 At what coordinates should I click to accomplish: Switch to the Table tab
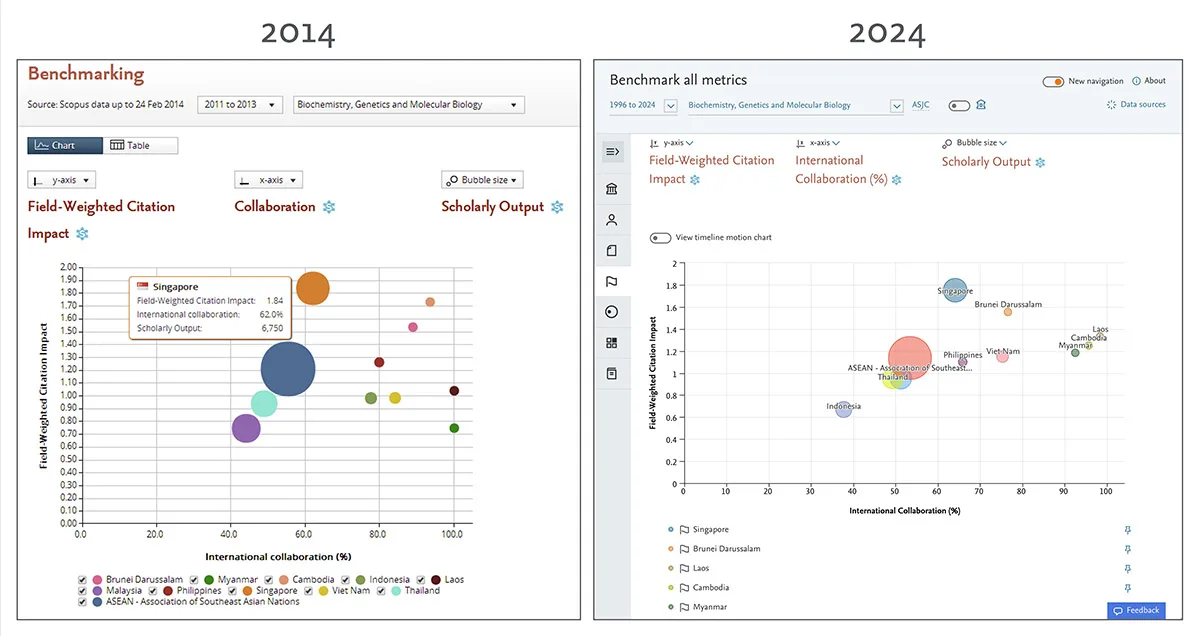[x=140, y=146]
